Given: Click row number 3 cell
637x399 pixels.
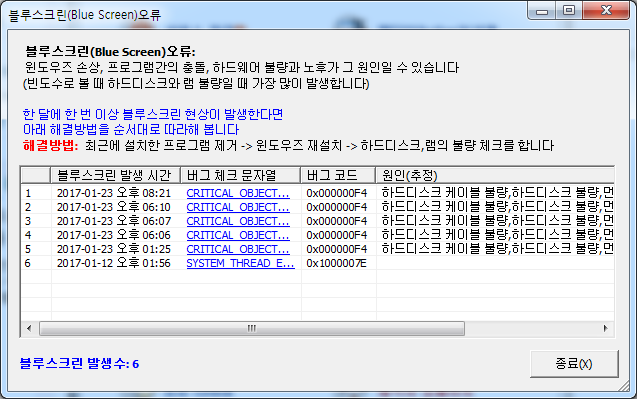Looking at the screenshot, I should coord(36,221).
